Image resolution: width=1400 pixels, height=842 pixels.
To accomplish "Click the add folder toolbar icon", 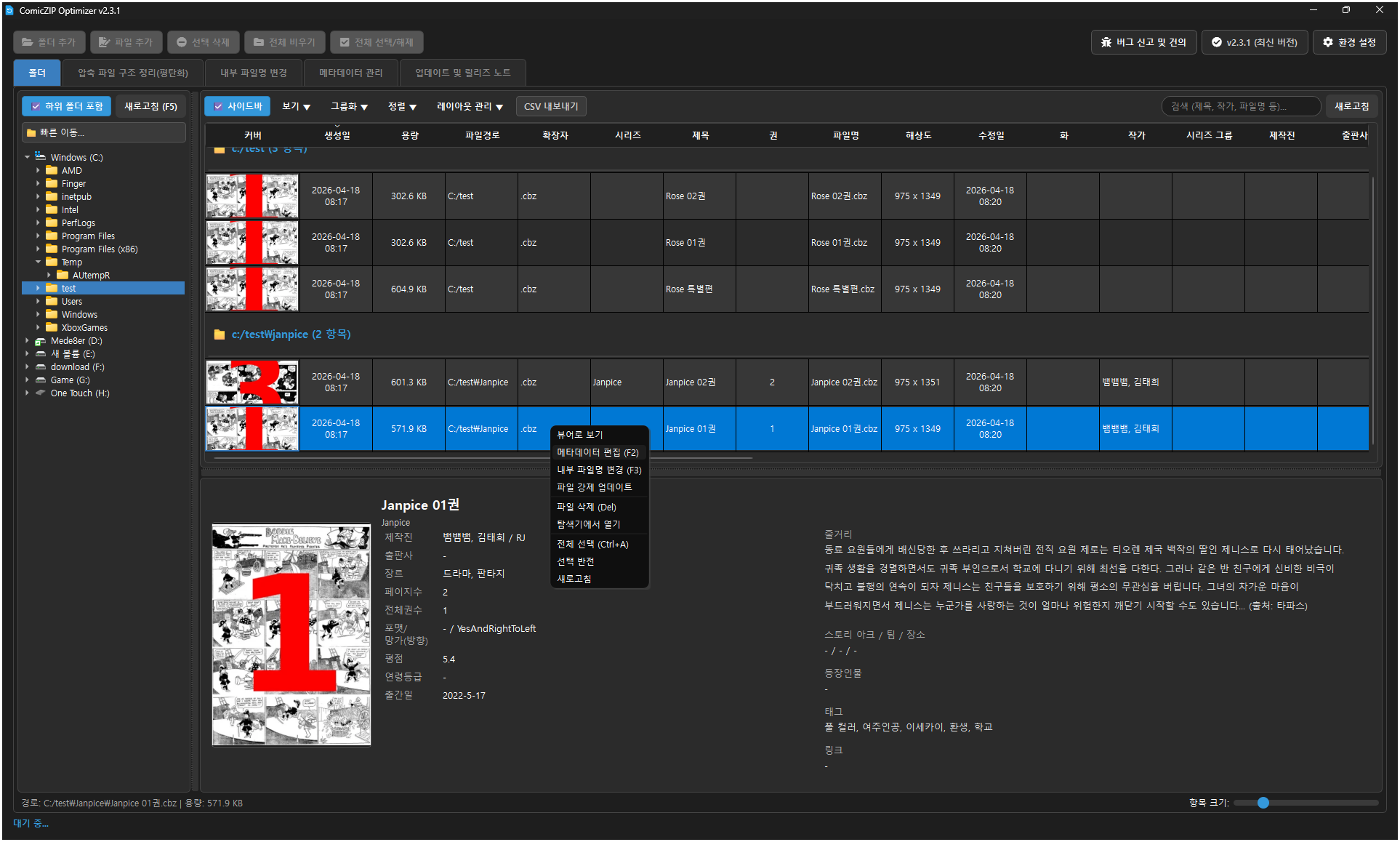I will pyautogui.click(x=28, y=42).
